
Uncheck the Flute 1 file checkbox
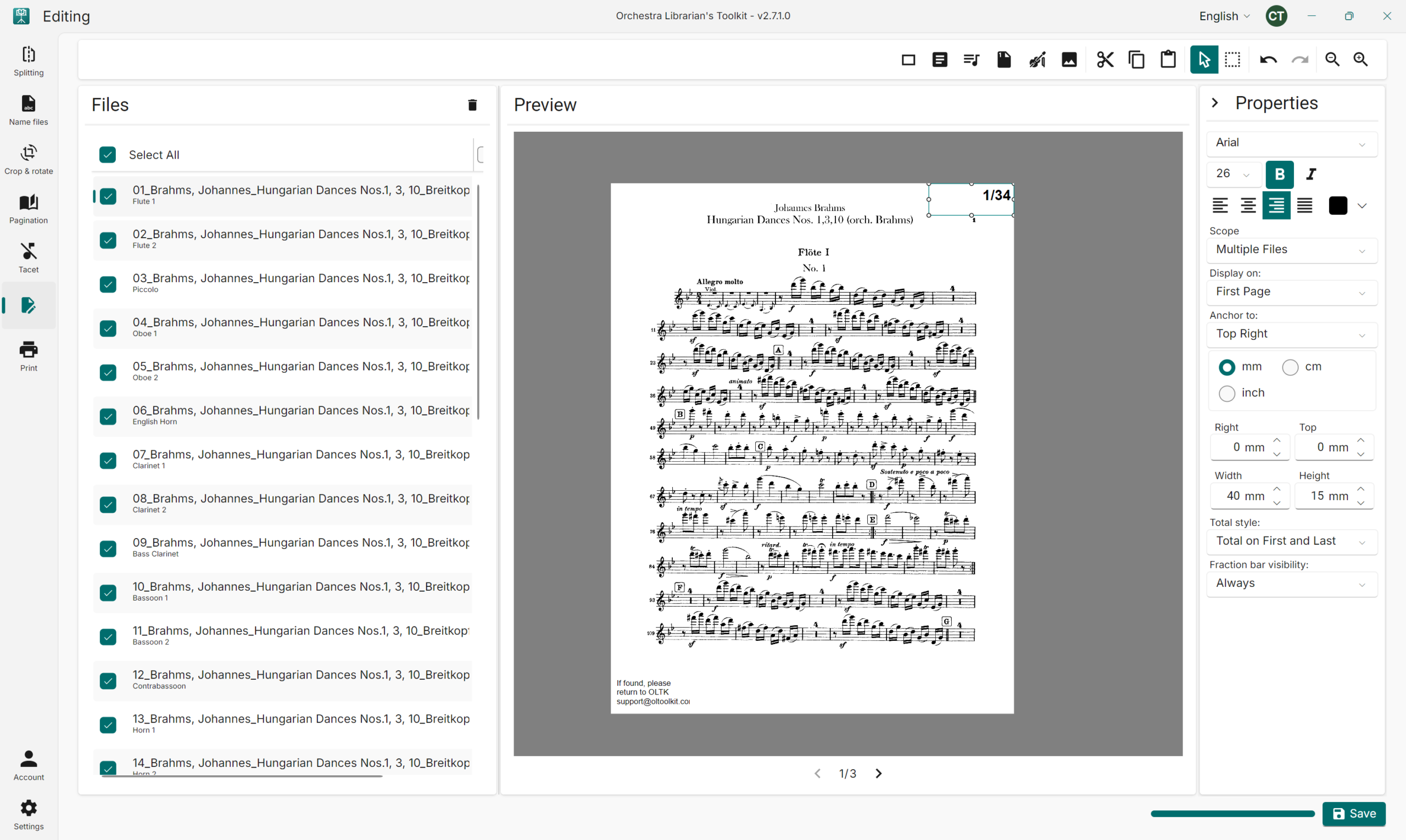pyautogui.click(x=108, y=196)
